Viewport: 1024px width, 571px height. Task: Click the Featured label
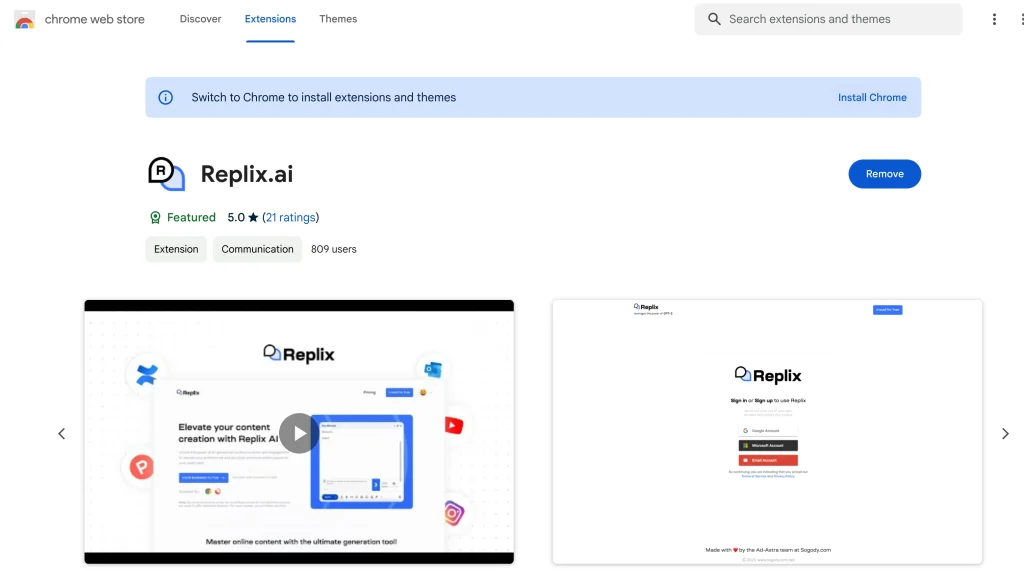191,218
